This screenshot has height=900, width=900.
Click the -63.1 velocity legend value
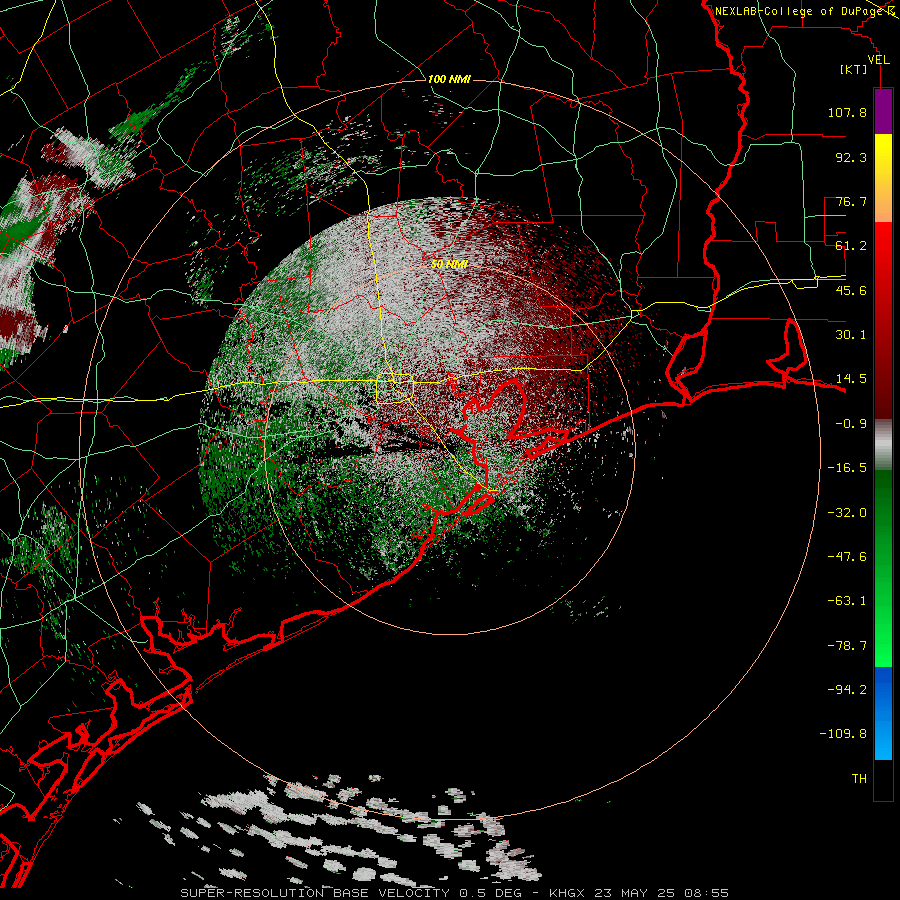click(x=847, y=601)
